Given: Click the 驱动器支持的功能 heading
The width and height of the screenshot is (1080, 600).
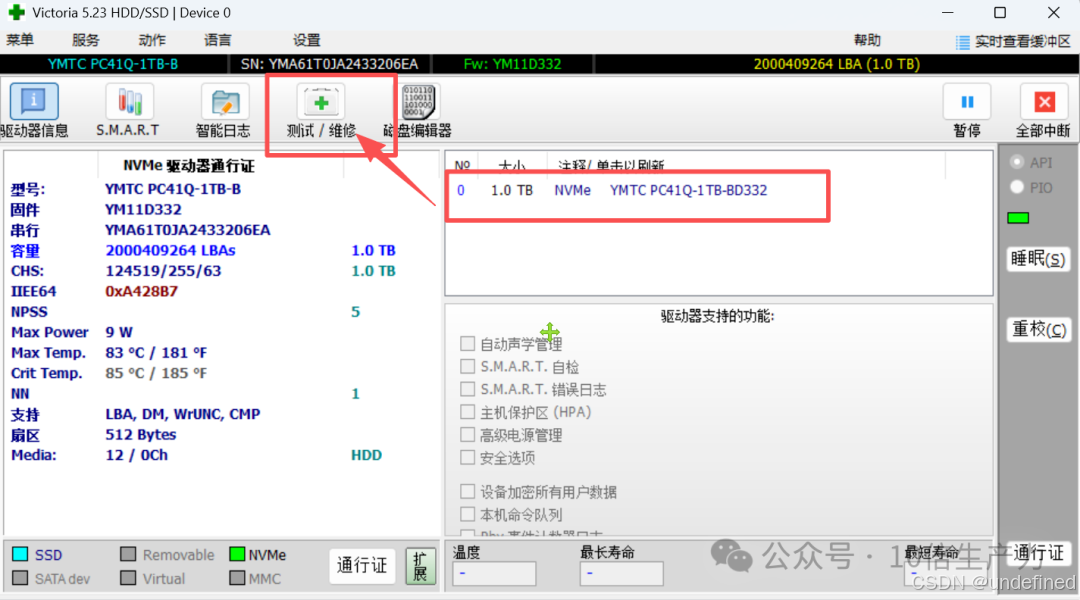Looking at the screenshot, I should [x=718, y=316].
